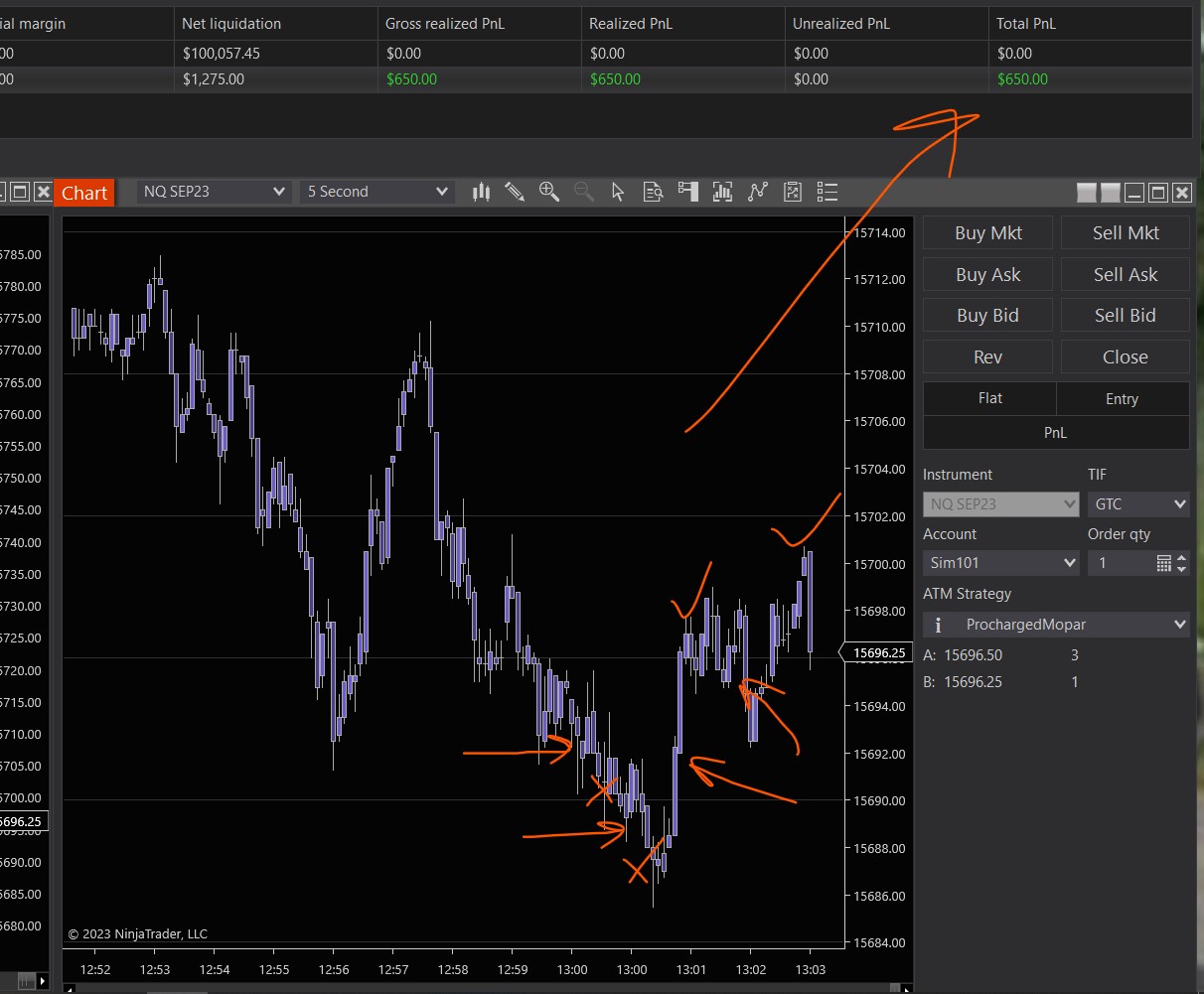Open the 5 Second interval dropdown
Viewport: 1204px width, 994px height.
[377, 192]
